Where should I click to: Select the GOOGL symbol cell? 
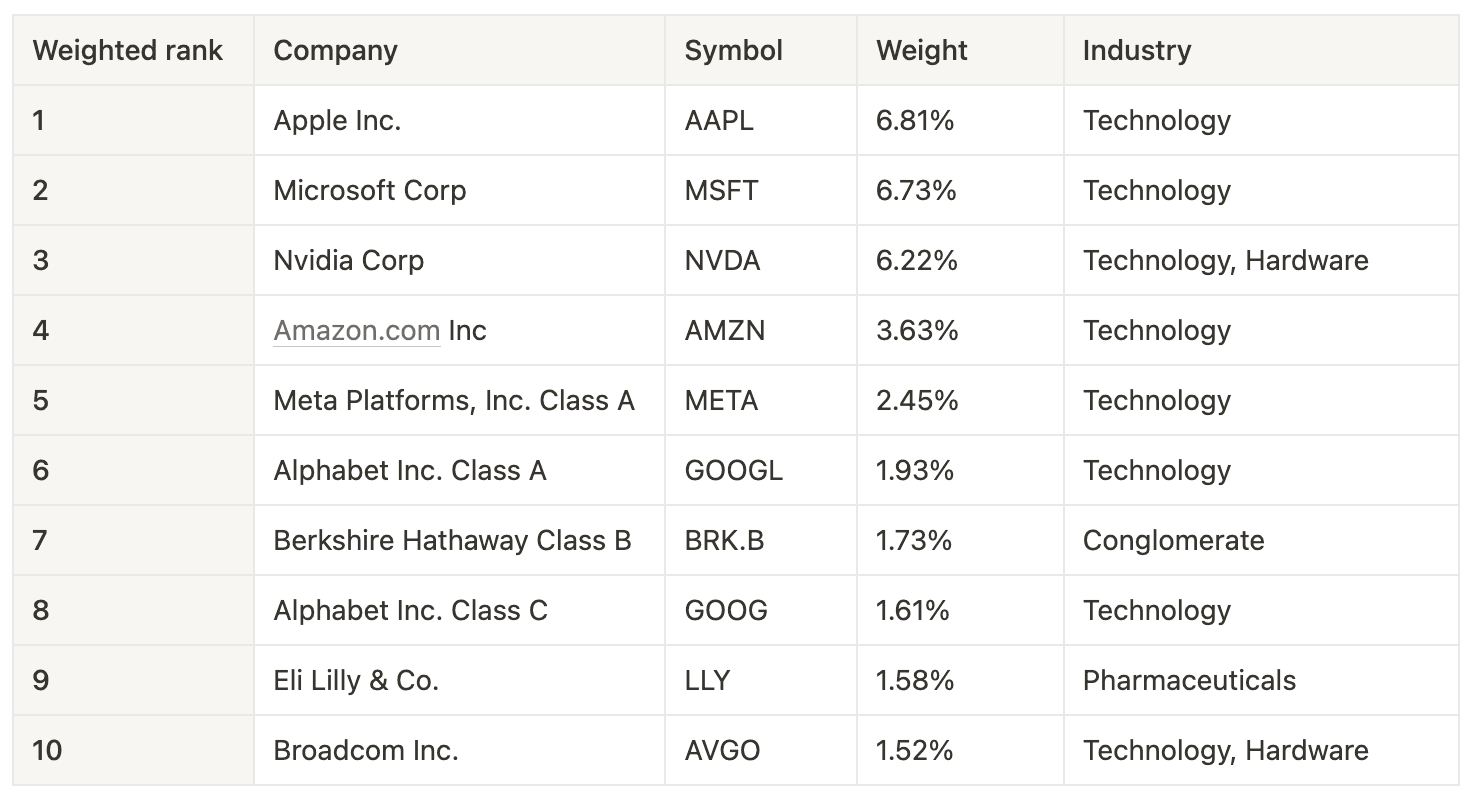[x=733, y=471]
